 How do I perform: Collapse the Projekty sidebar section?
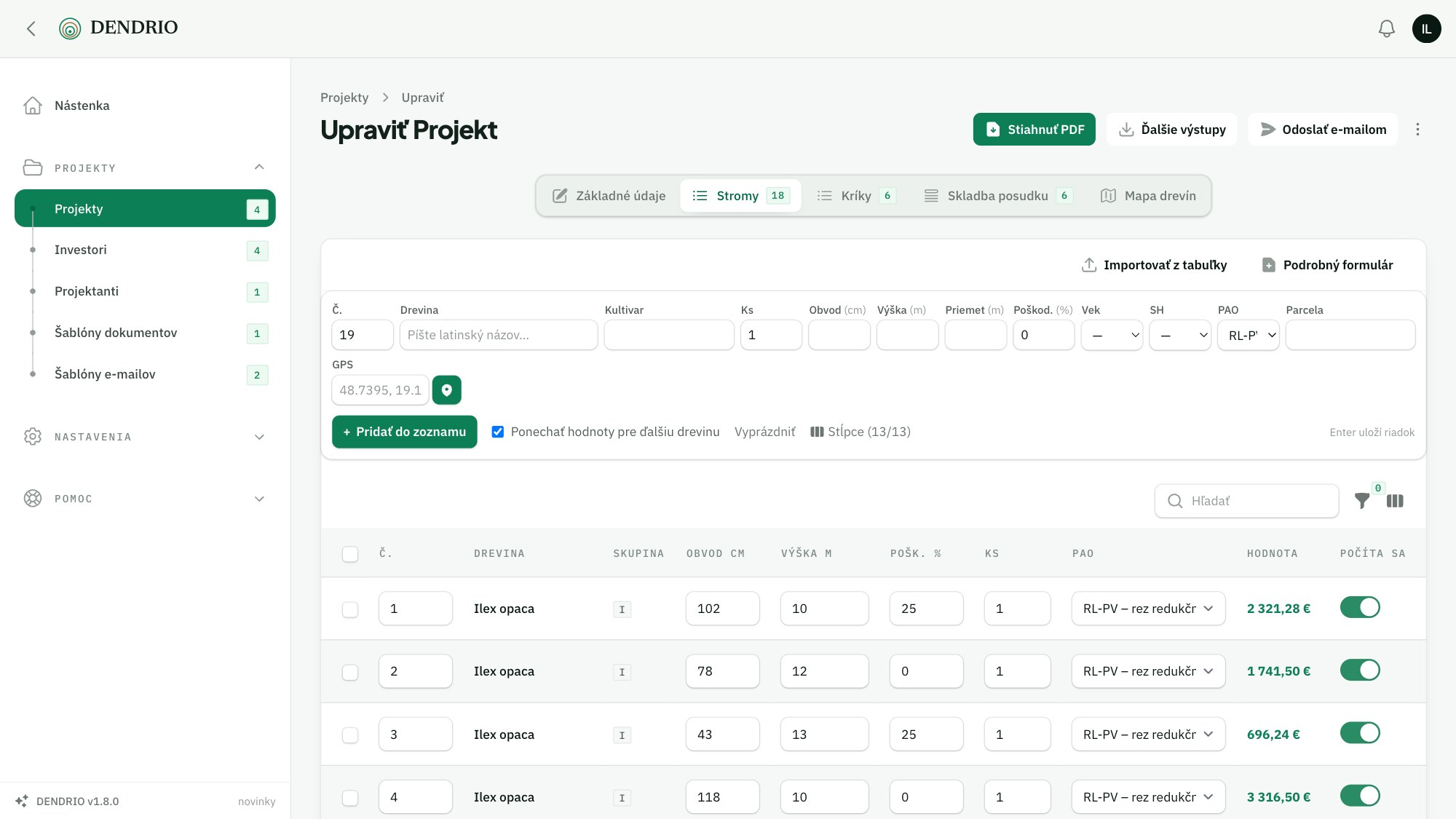tap(259, 167)
